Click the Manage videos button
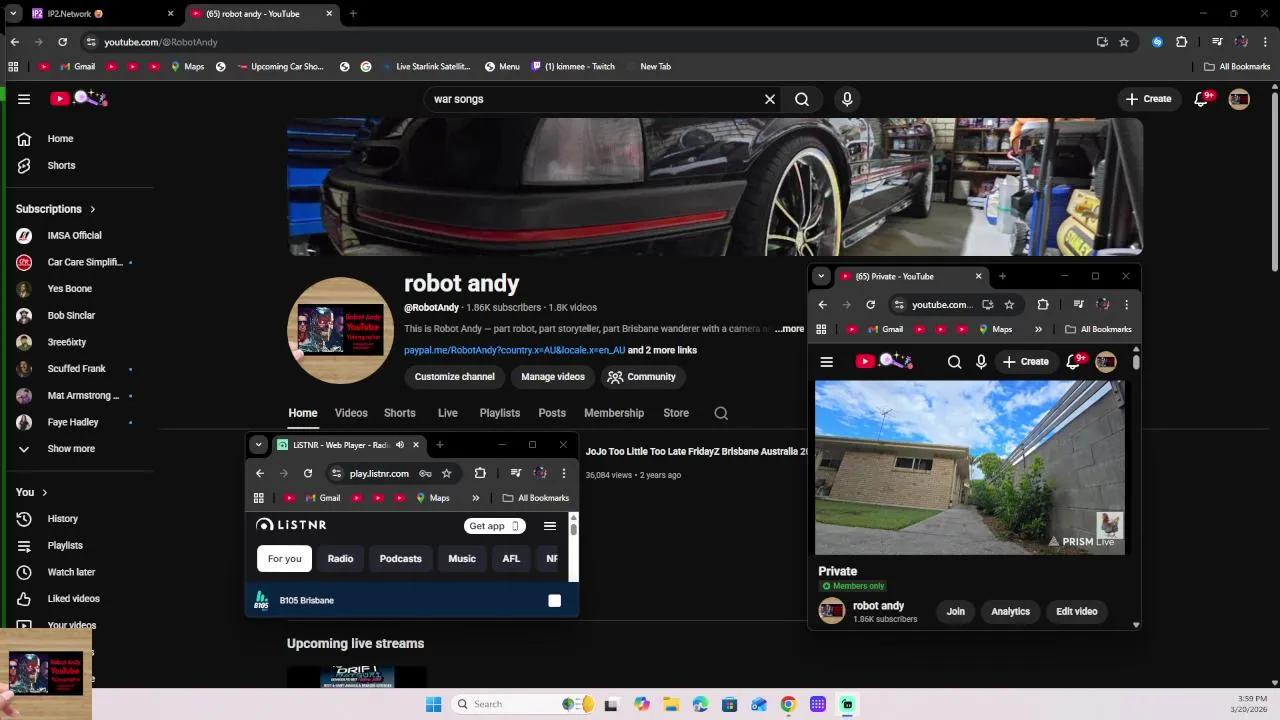The height and width of the screenshot is (720, 1280). (553, 377)
